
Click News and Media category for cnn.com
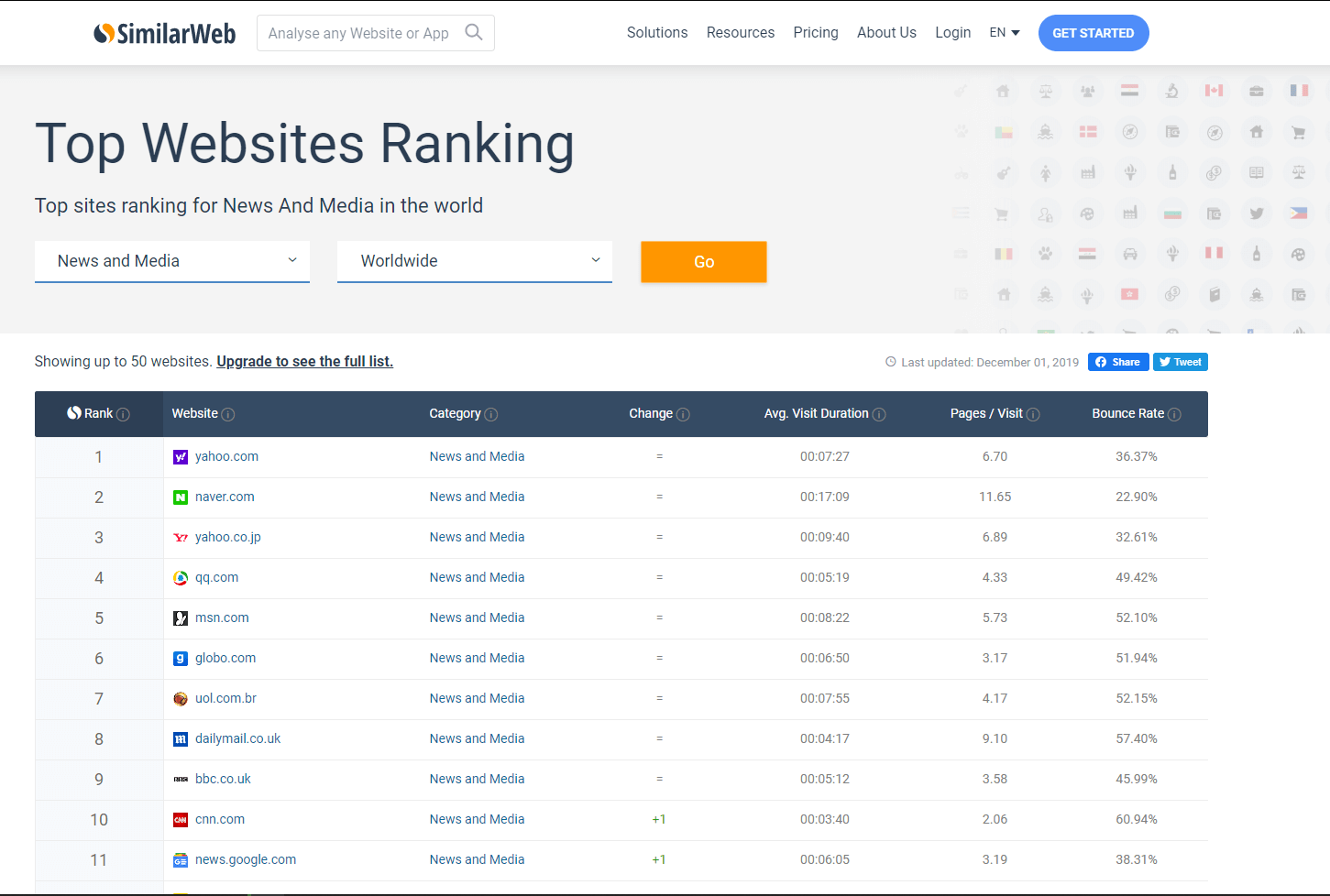click(477, 819)
